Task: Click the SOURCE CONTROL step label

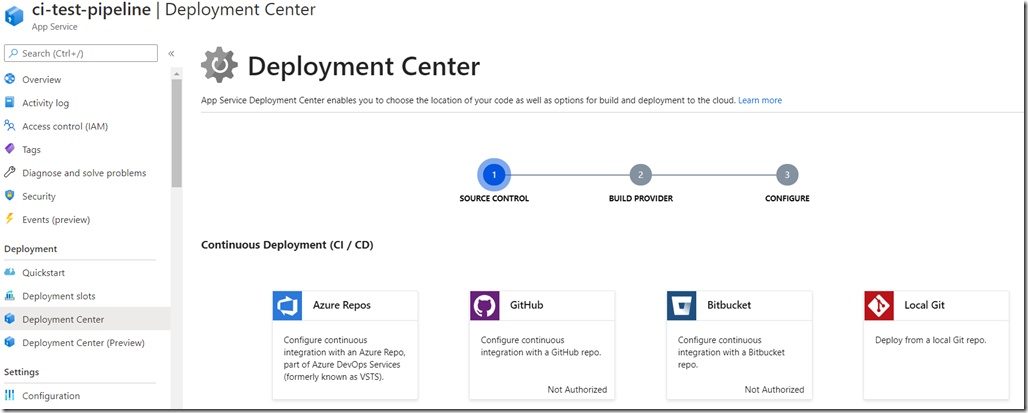Action: [x=494, y=198]
